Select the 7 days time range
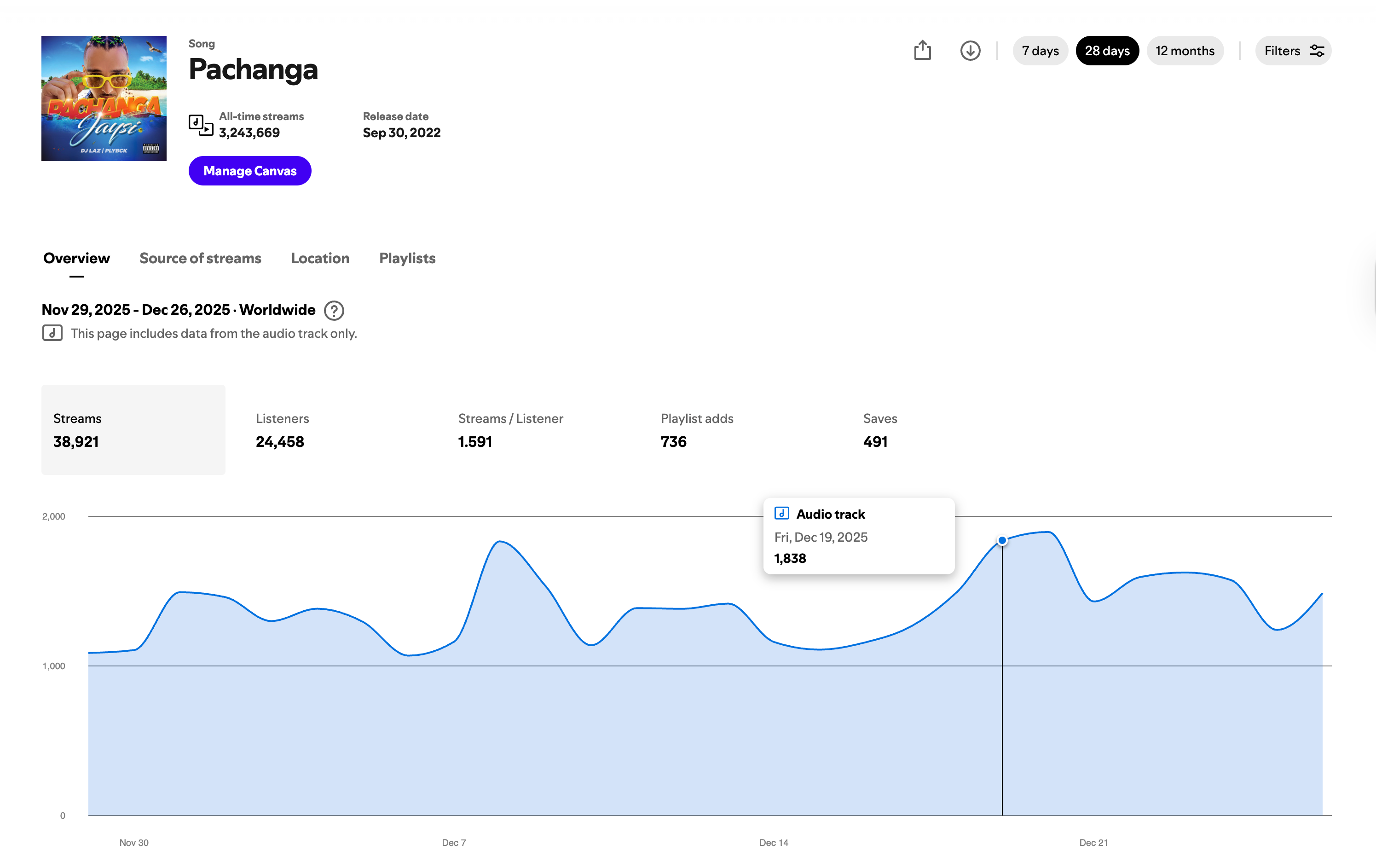This screenshot has width=1376, height=868. point(1040,50)
